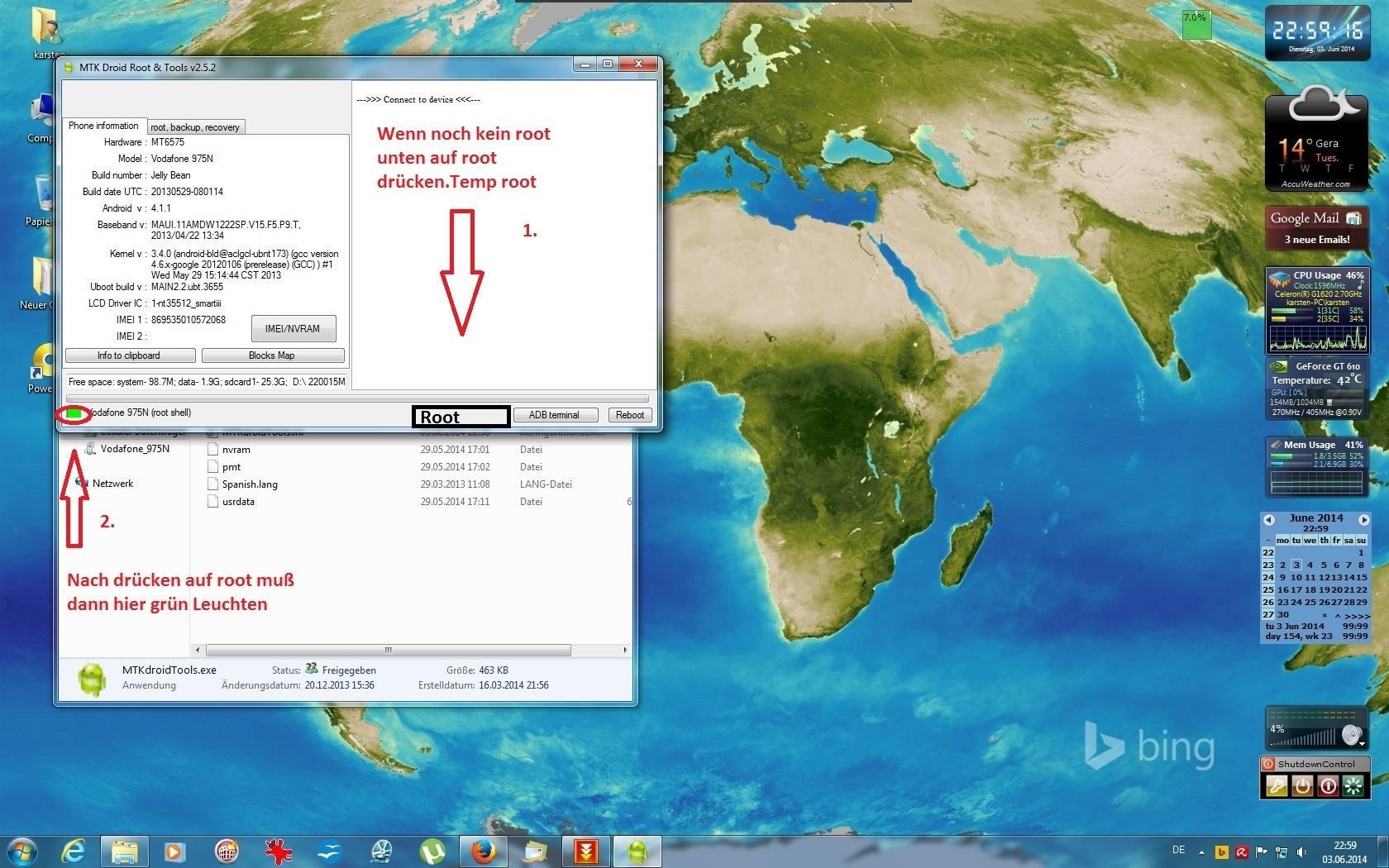Click the Explorer horizontal scrollbar
The width and height of the screenshot is (1389, 868).
pos(388,650)
